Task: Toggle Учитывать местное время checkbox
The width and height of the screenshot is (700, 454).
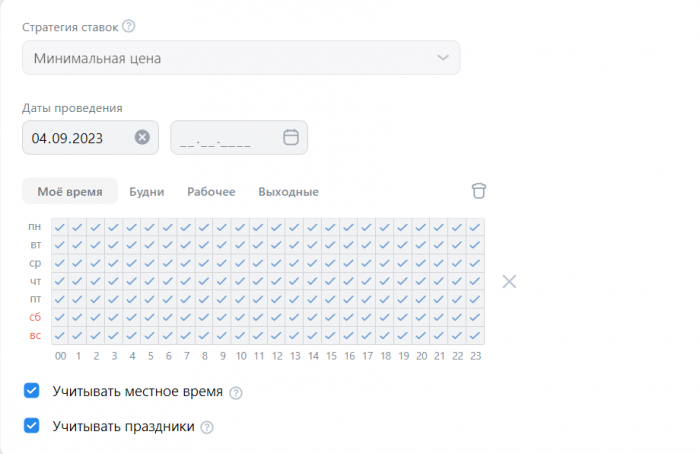Action: (32, 391)
